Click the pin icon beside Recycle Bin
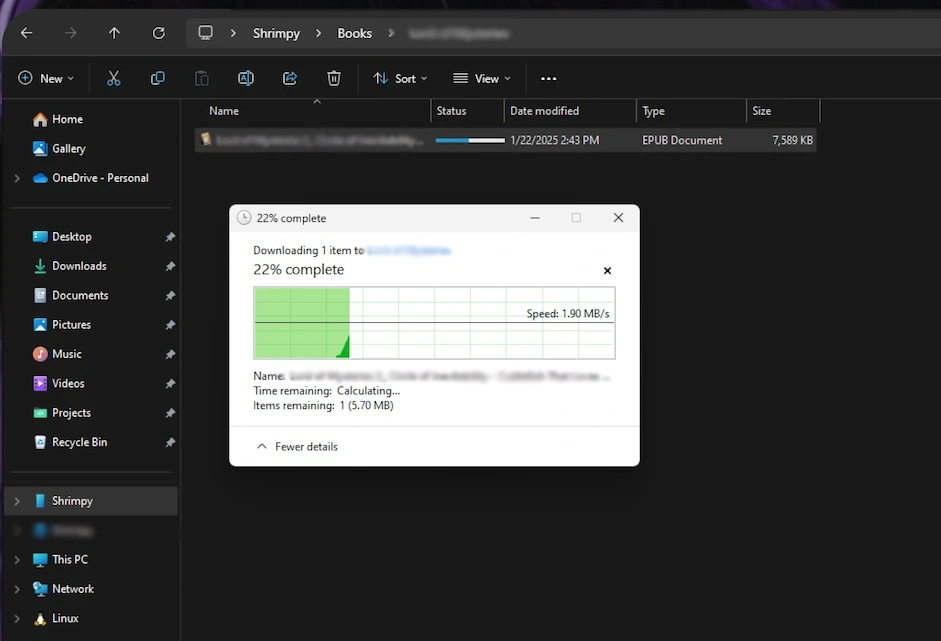The height and width of the screenshot is (641, 941). pyautogui.click(x=170, y=442)
